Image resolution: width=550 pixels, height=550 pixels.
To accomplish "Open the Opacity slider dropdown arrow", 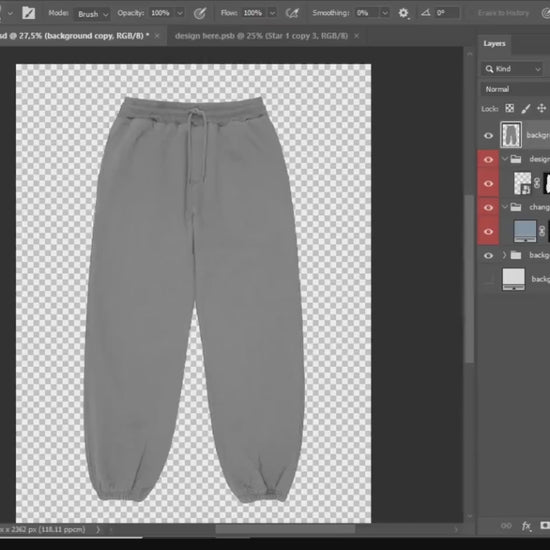I will coord(180,13).
